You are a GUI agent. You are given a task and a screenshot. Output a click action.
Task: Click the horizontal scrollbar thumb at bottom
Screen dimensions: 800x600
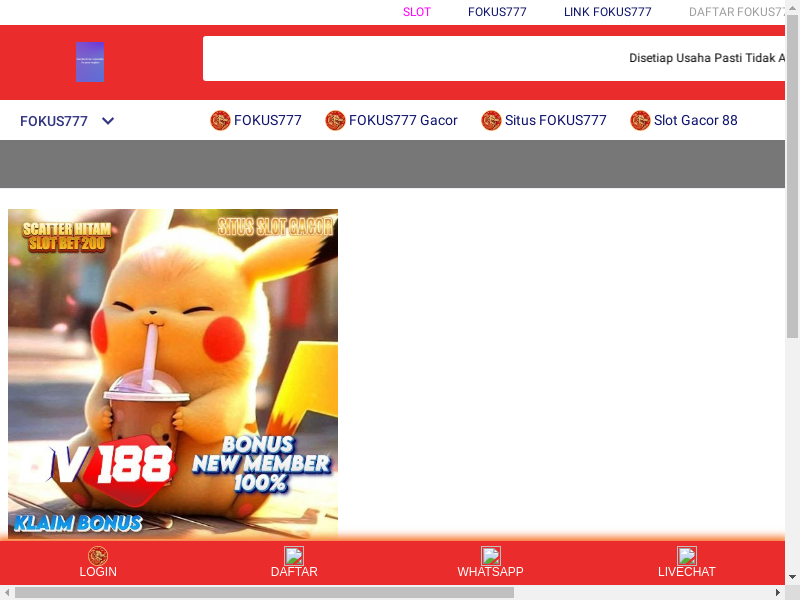tap(264, 592)
